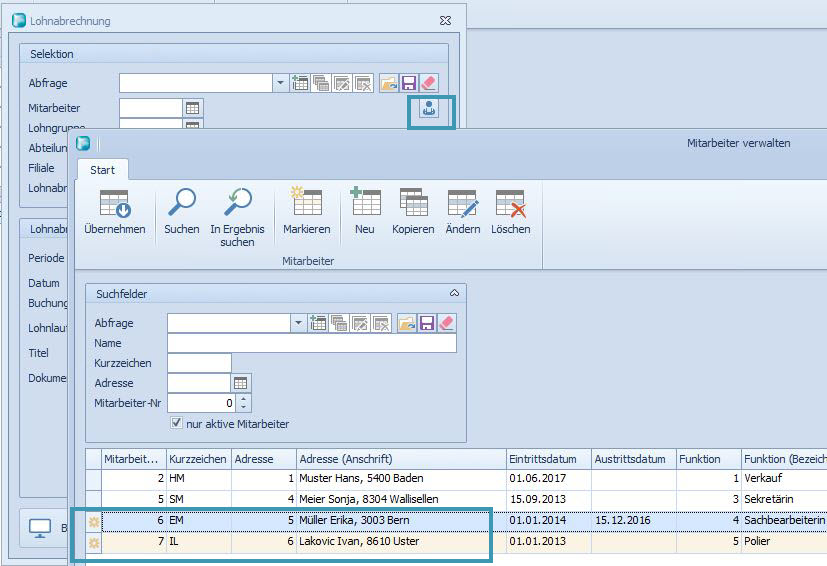This screenshot has height=566, width=827.
Task: Open the Abfrage dropdown in Suchfelder
Action: 298,323
